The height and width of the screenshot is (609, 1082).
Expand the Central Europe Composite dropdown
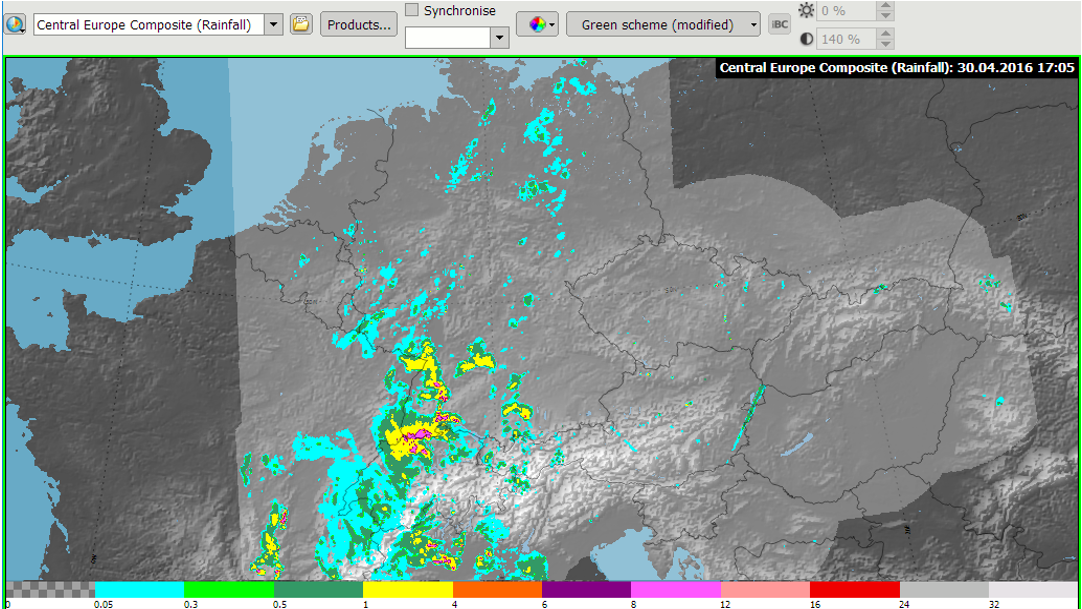(x=274, y=25)
